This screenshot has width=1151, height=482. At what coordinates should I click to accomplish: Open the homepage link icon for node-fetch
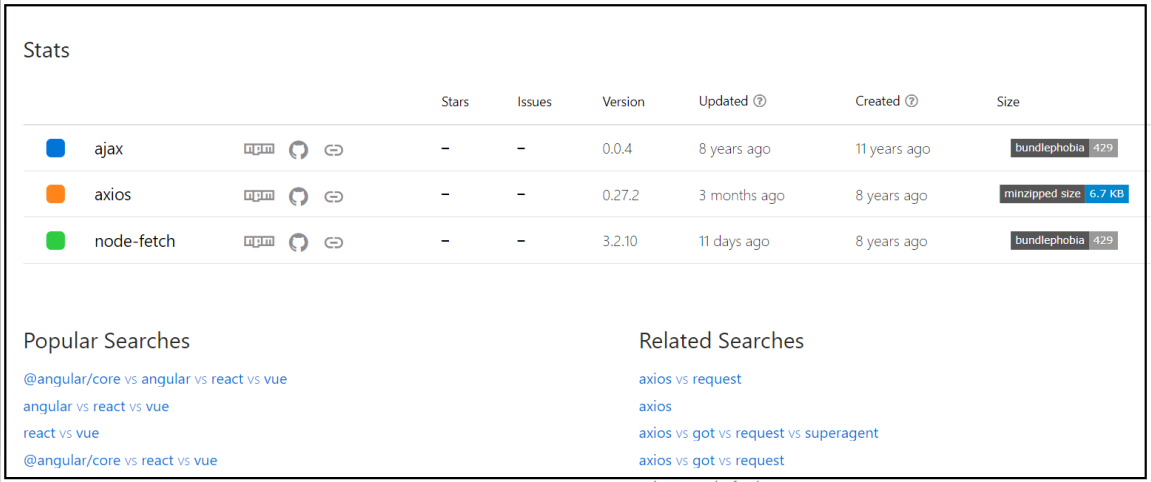point(334,241)
